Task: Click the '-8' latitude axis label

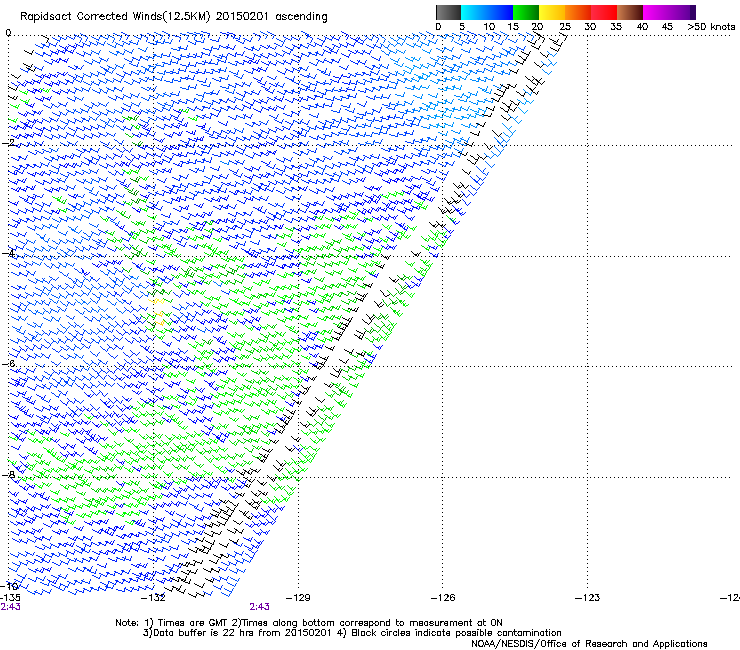Action: coord(8,474)
